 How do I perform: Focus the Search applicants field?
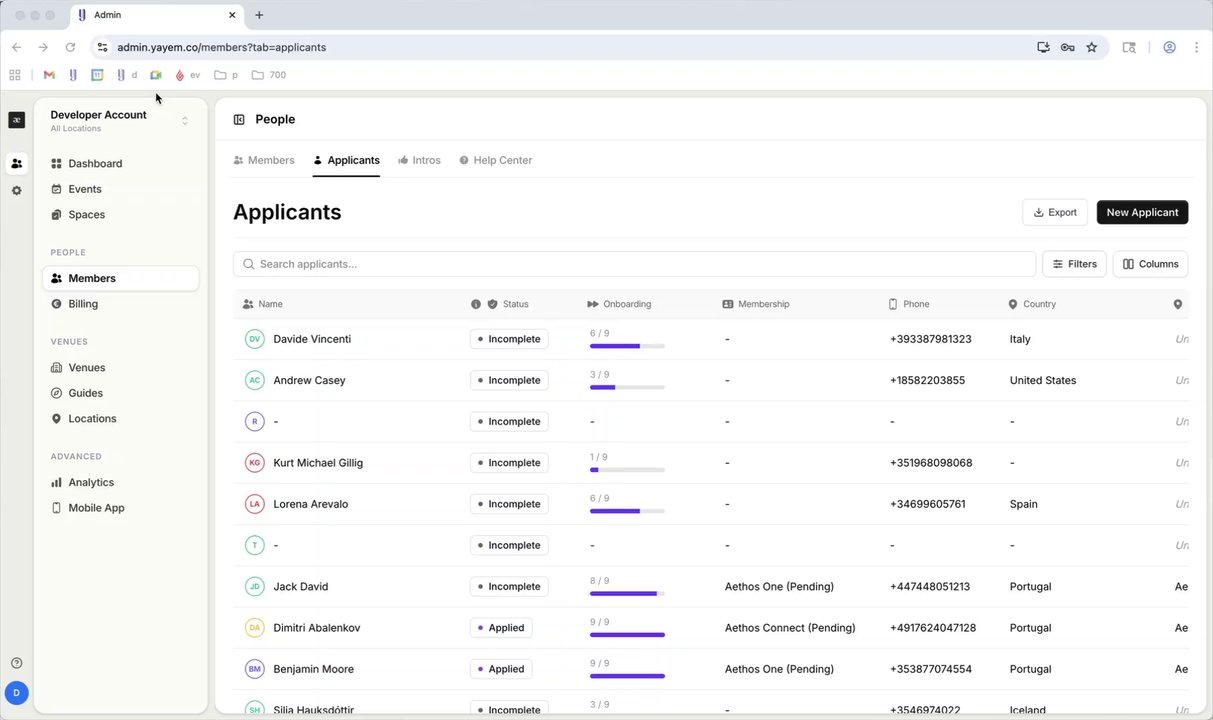click(634, 264)
